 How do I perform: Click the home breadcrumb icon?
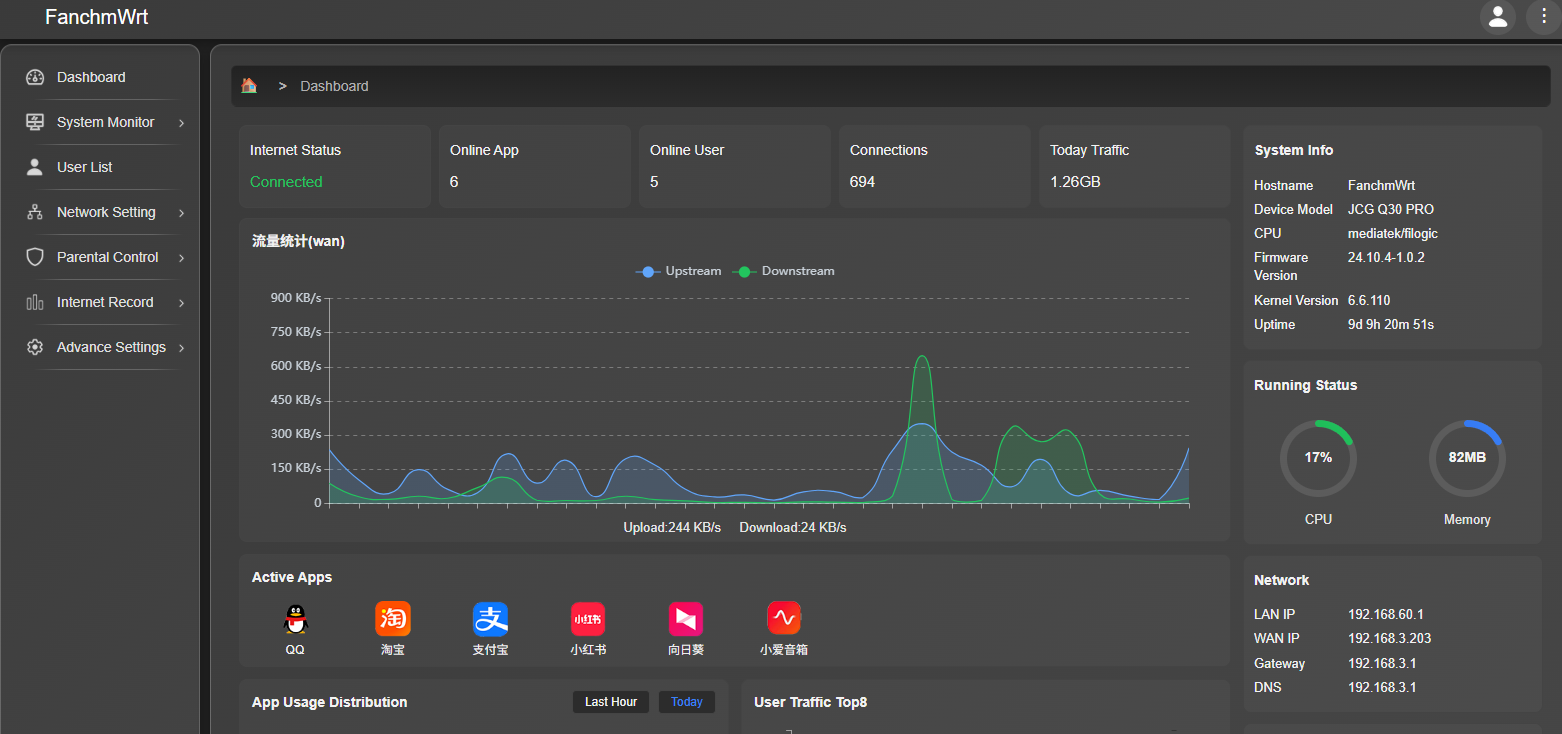tap(249, 85)
